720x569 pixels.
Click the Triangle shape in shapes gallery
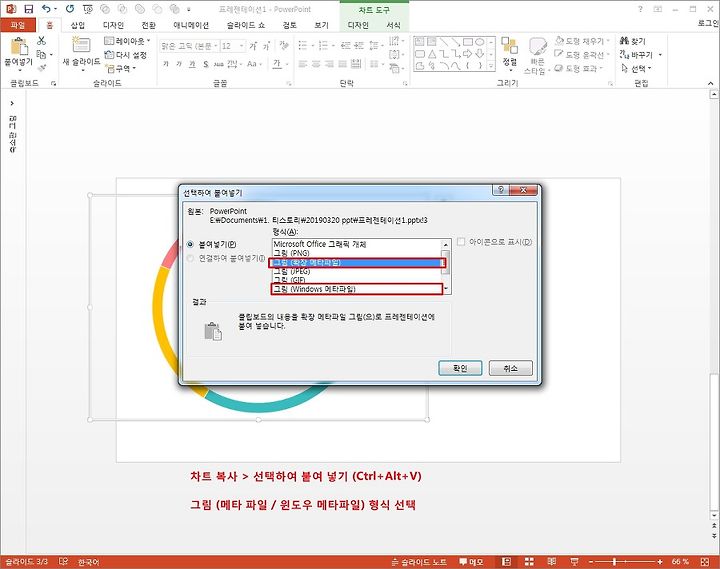432,54
